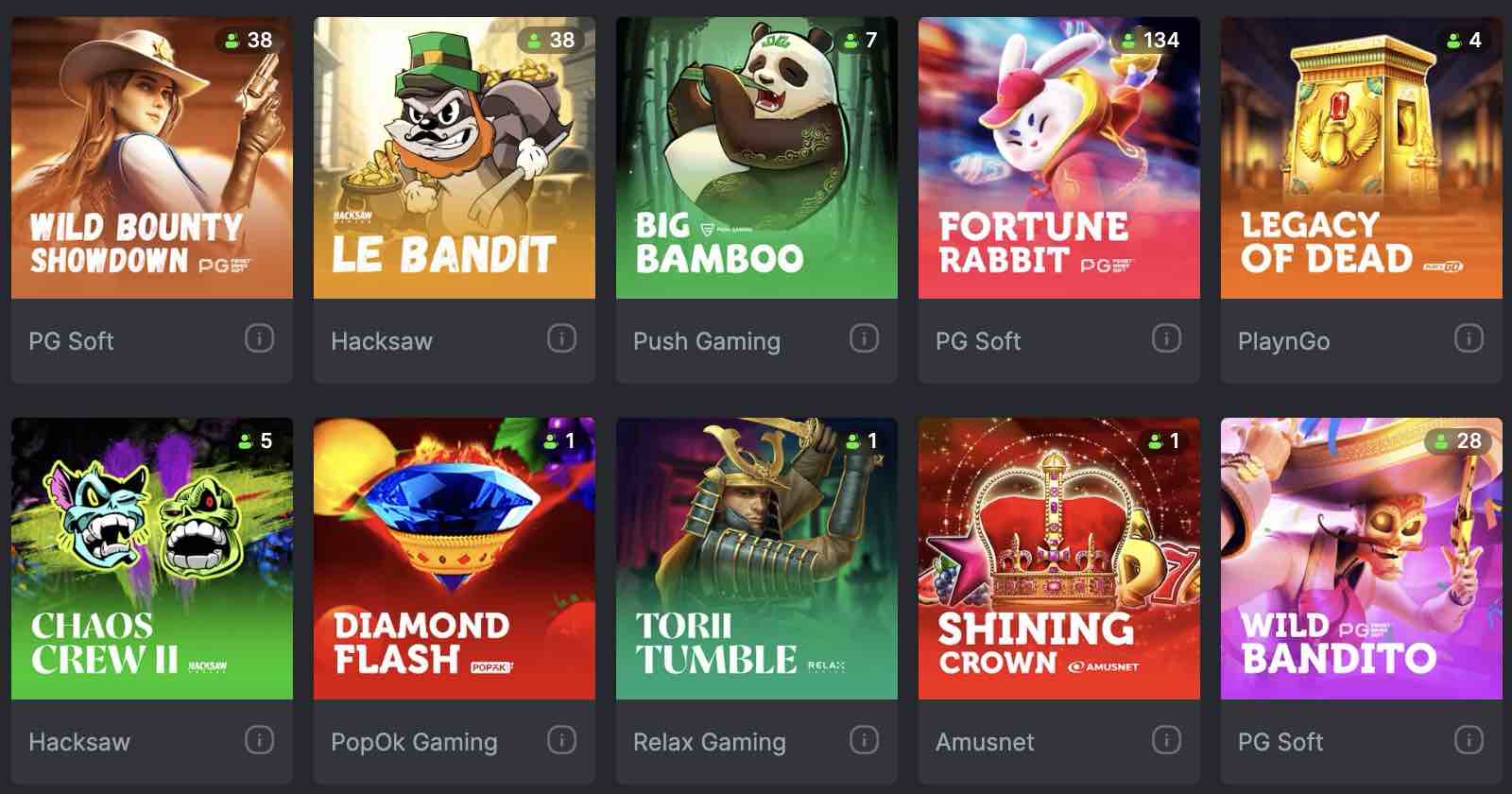
Task: Click the 134 players badge on Fortune Rabbit
Action: (1149, 40)
